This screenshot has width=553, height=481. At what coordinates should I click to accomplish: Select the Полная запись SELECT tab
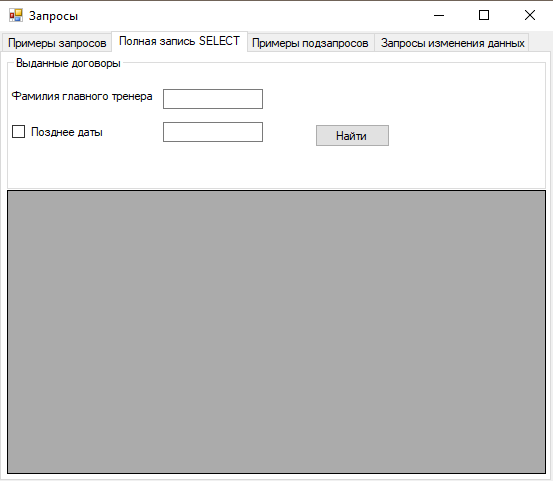coord(180,41)
